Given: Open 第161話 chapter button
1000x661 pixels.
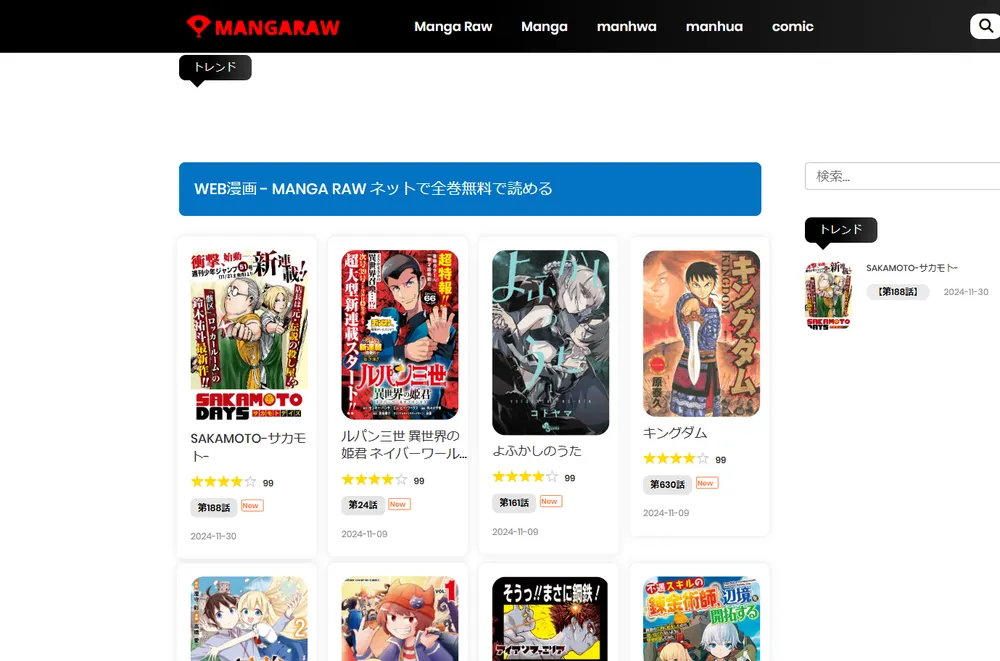Looking at the screenshot, I should coord(514,502).
